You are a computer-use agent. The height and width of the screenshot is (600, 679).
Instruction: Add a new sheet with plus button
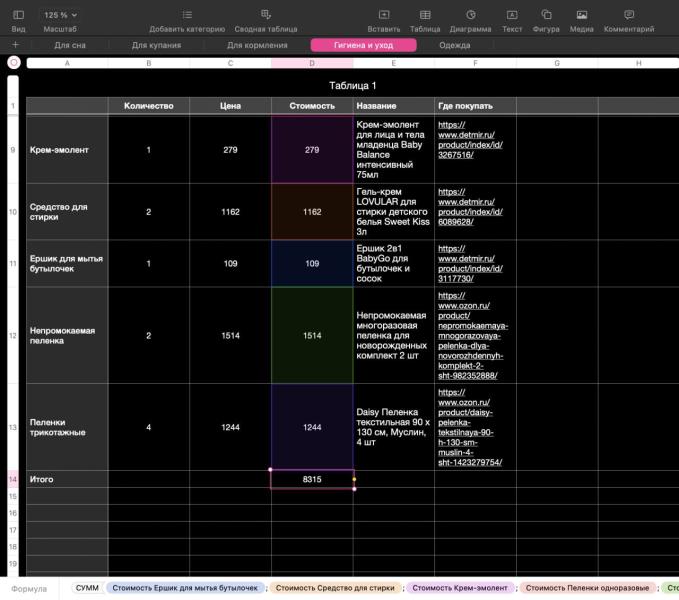click(x=15, y=45)
